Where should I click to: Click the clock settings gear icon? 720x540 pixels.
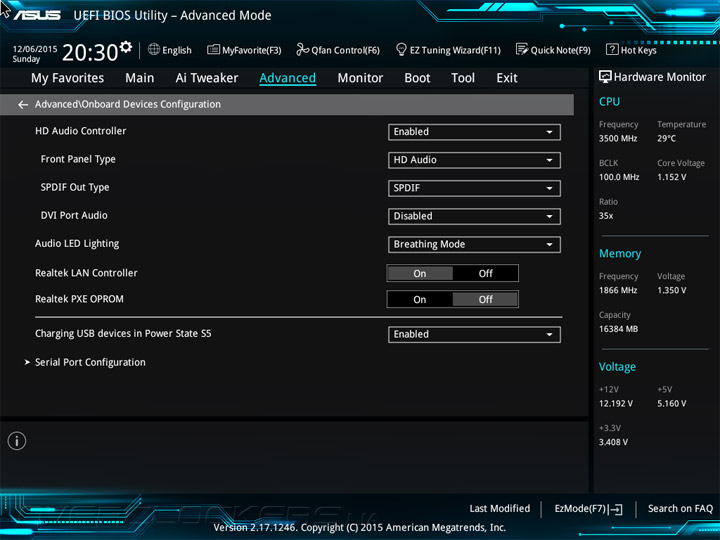(x=126, y=47)
